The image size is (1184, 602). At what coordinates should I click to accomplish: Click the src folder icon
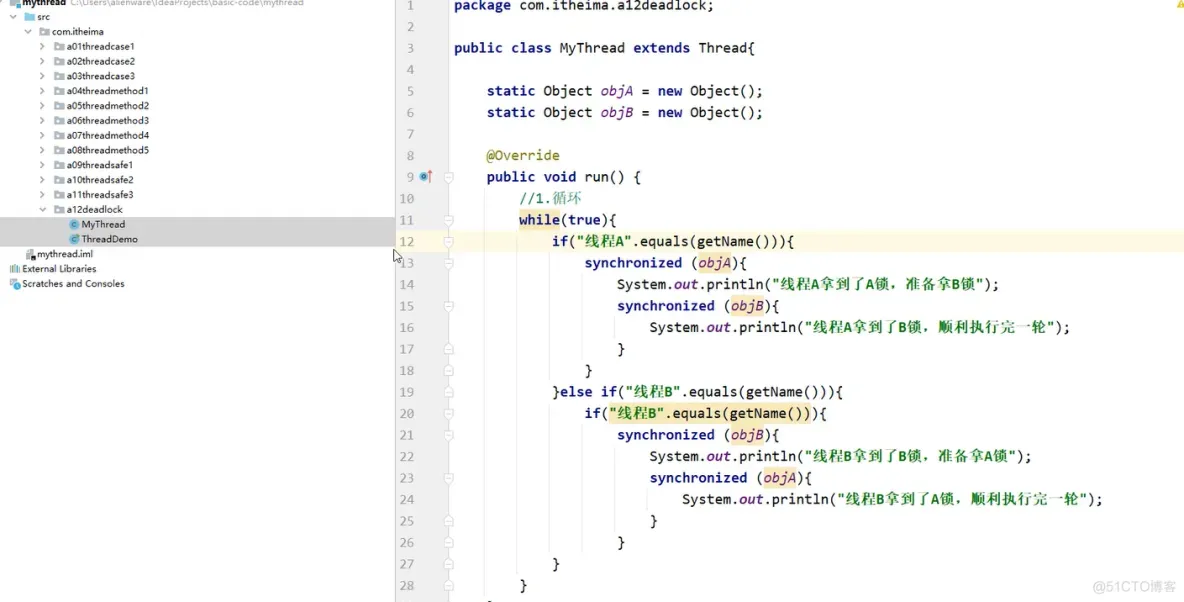click(29, 17)
